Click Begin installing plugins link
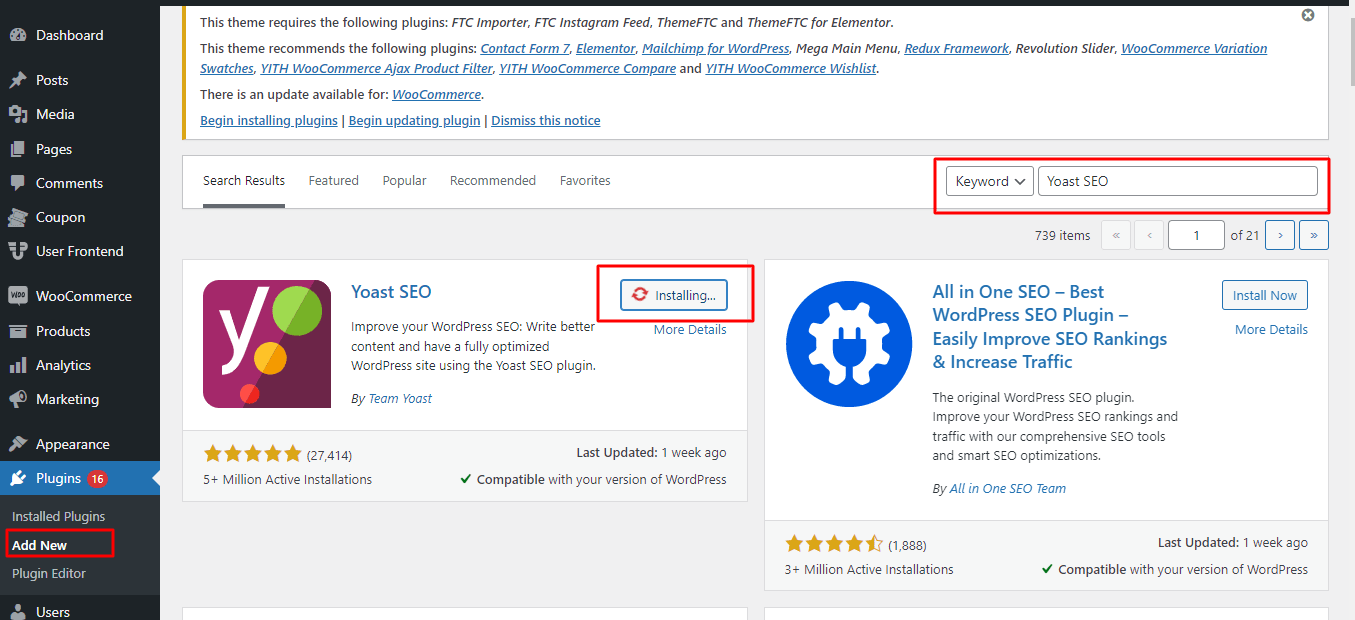Viewport: 1355px width, 620px height. [269, 120]
